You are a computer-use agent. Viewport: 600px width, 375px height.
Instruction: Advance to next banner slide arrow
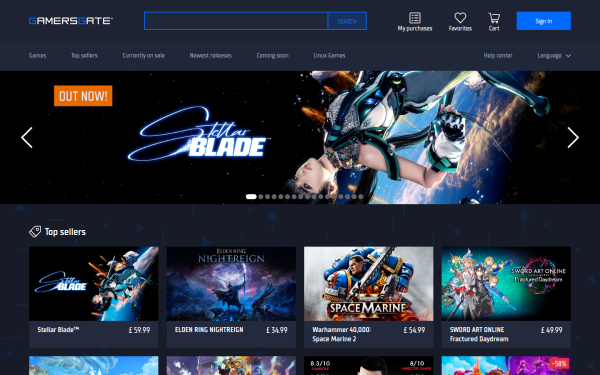click(x=573, y=137)
